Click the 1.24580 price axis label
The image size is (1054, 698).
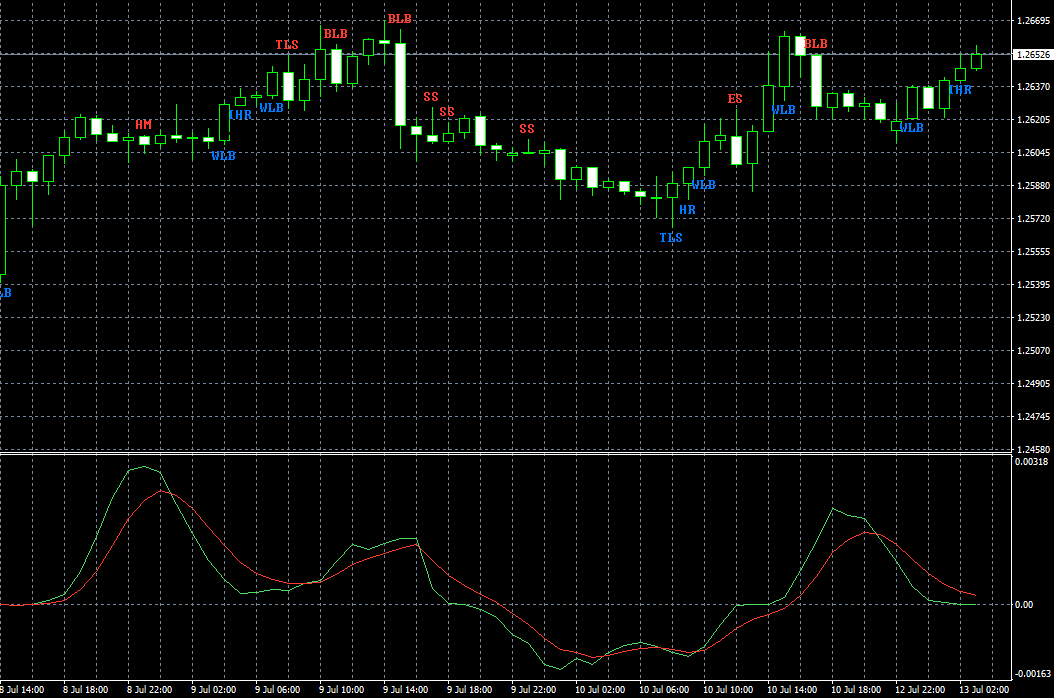point(1032,450)
